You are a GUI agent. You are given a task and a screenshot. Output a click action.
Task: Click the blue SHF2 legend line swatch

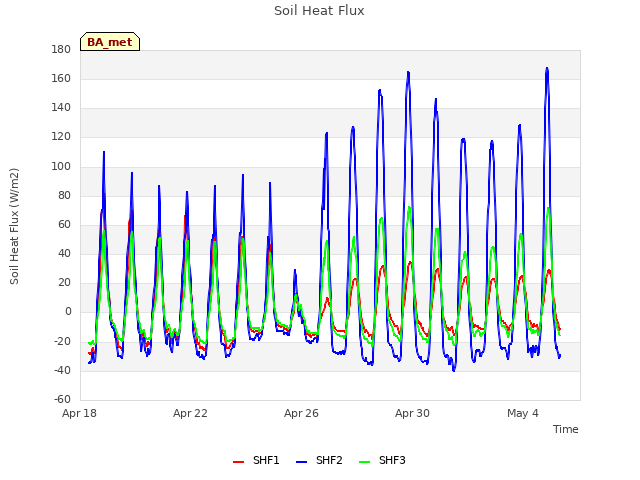301,462
